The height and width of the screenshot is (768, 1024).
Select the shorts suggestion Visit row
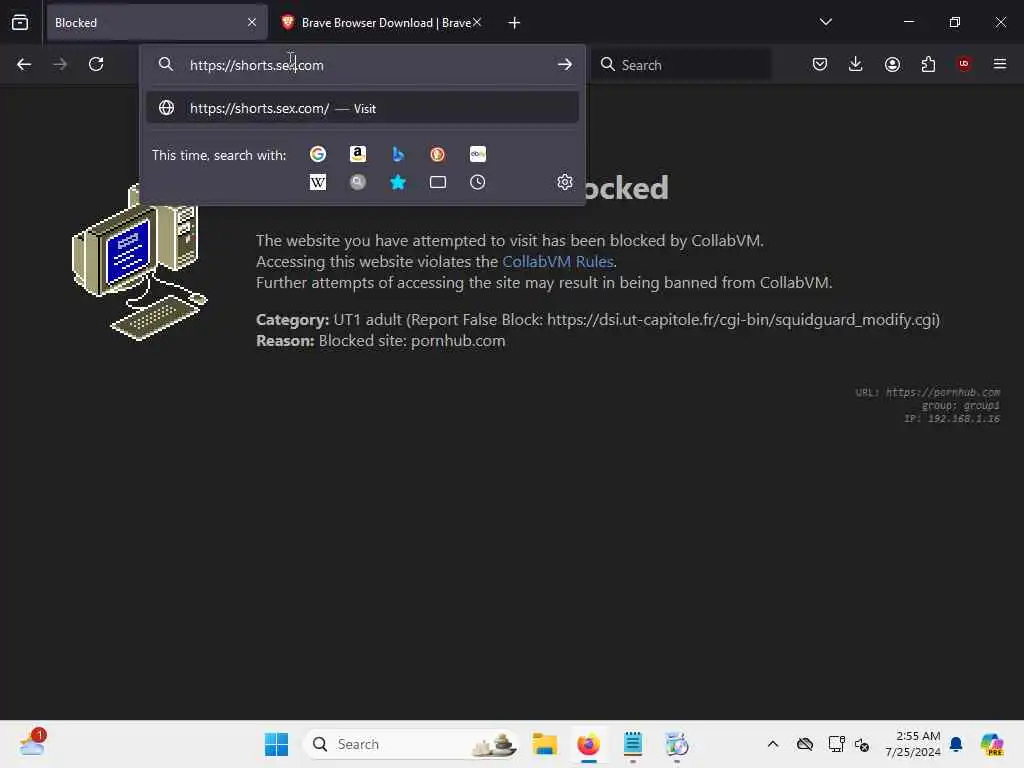point(363,108)
